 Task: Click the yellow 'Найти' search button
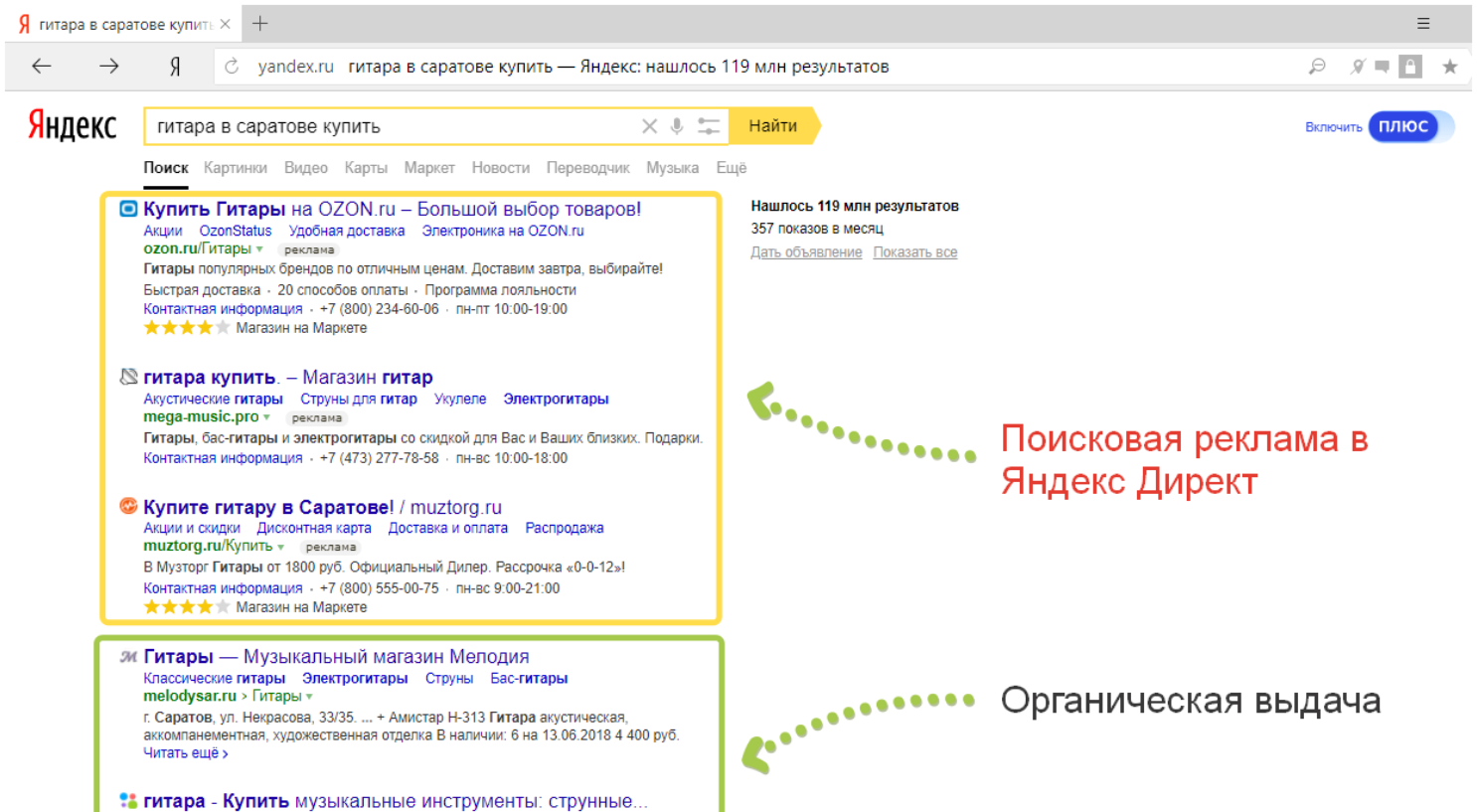pos(774,126)
